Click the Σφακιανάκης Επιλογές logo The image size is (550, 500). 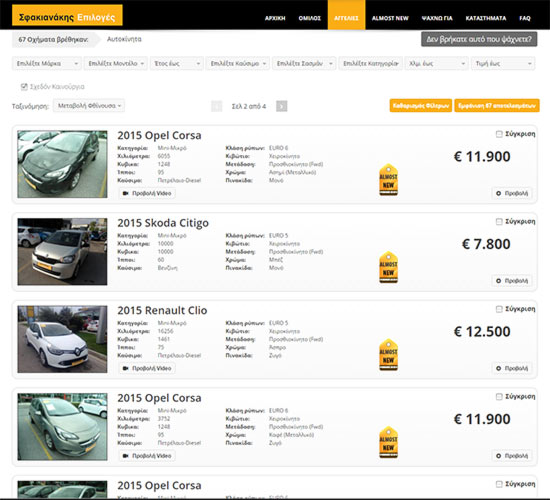pyautogui.click(x=67, y=15)
